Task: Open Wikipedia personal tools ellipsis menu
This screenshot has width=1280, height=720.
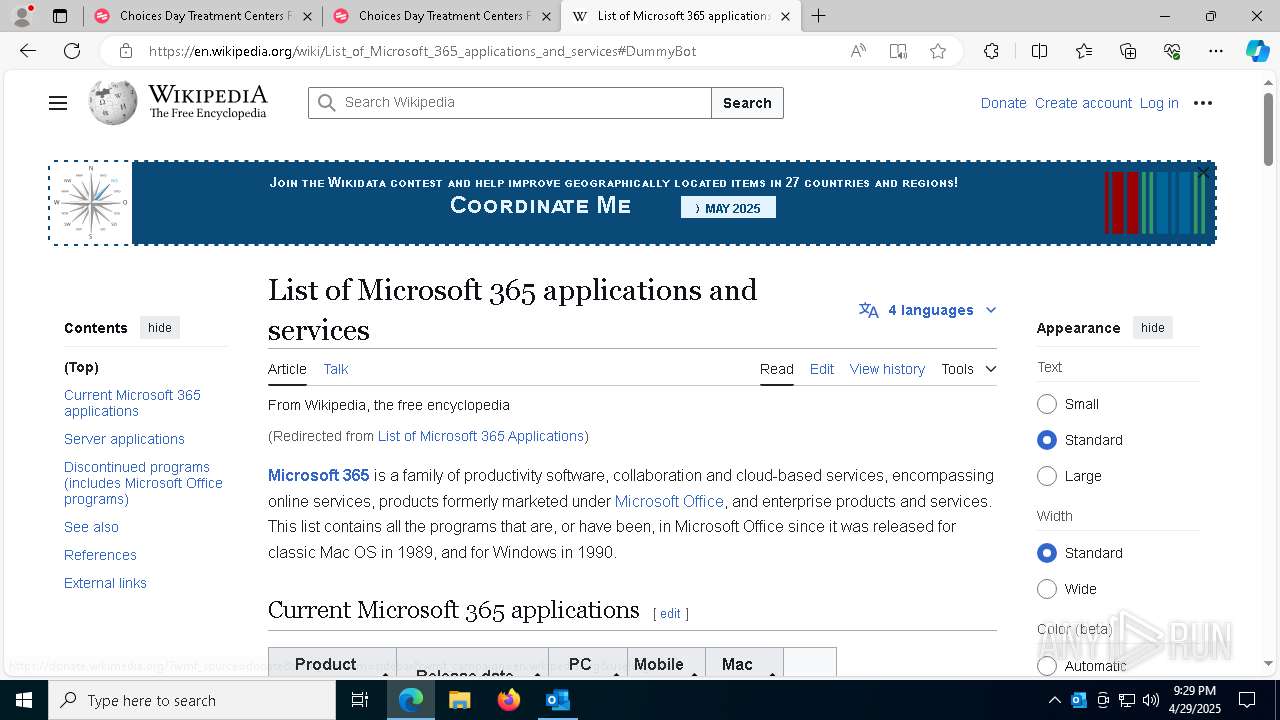Action: tap(1203, 103)
